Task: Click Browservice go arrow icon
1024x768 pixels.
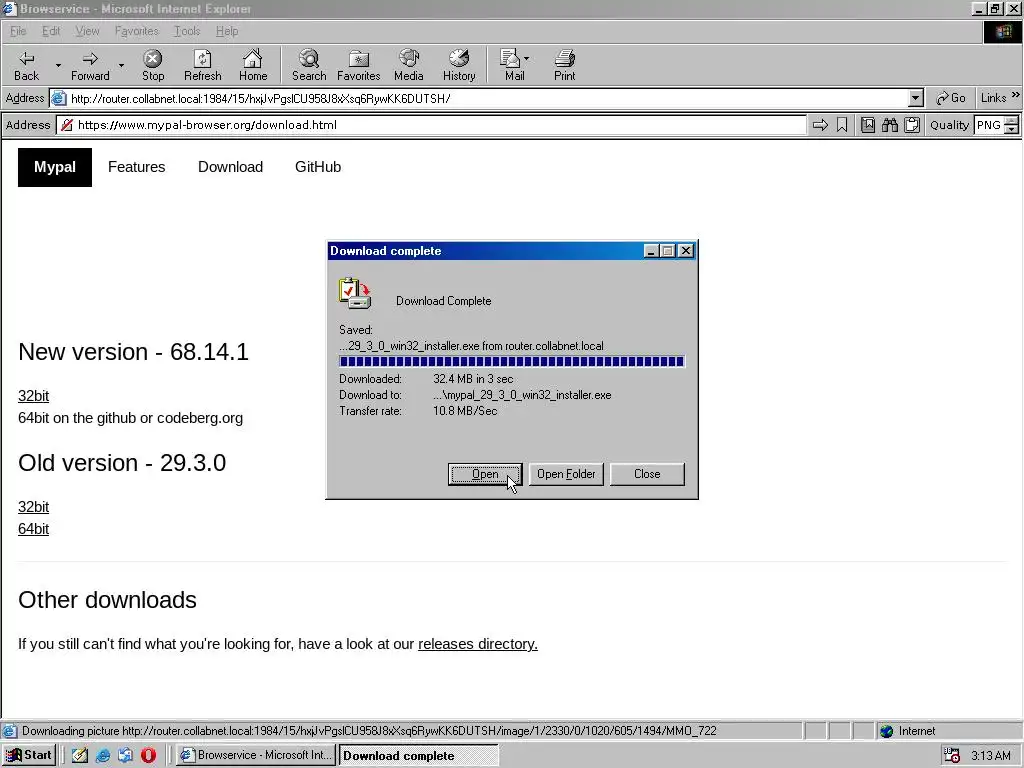Action: coord(820,125)
